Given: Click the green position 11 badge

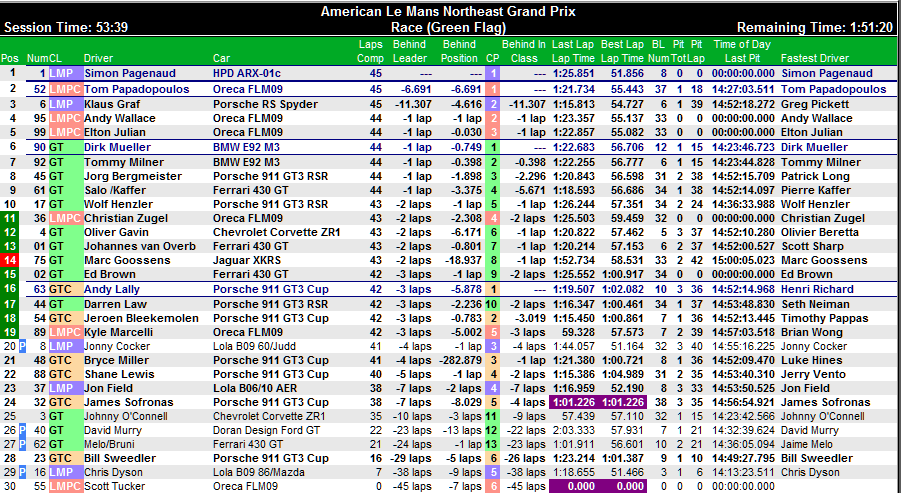Looking at the screenshot, I should (9, 217).
